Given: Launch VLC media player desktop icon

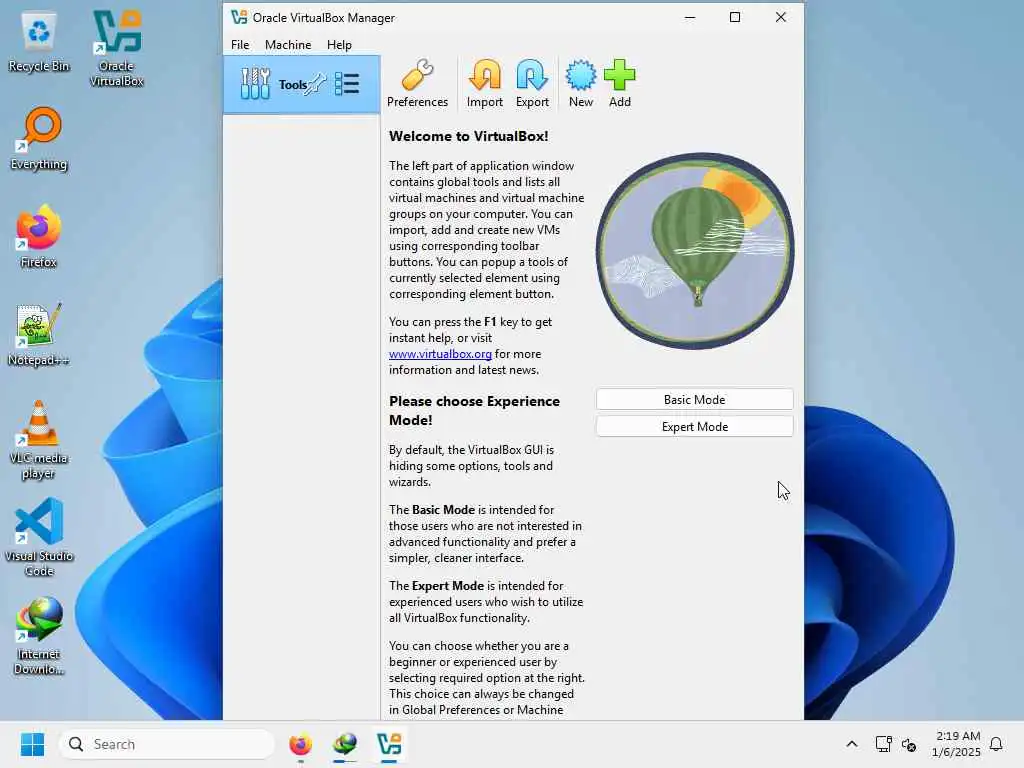Looking at the screenshot, I should click(39, 440).
